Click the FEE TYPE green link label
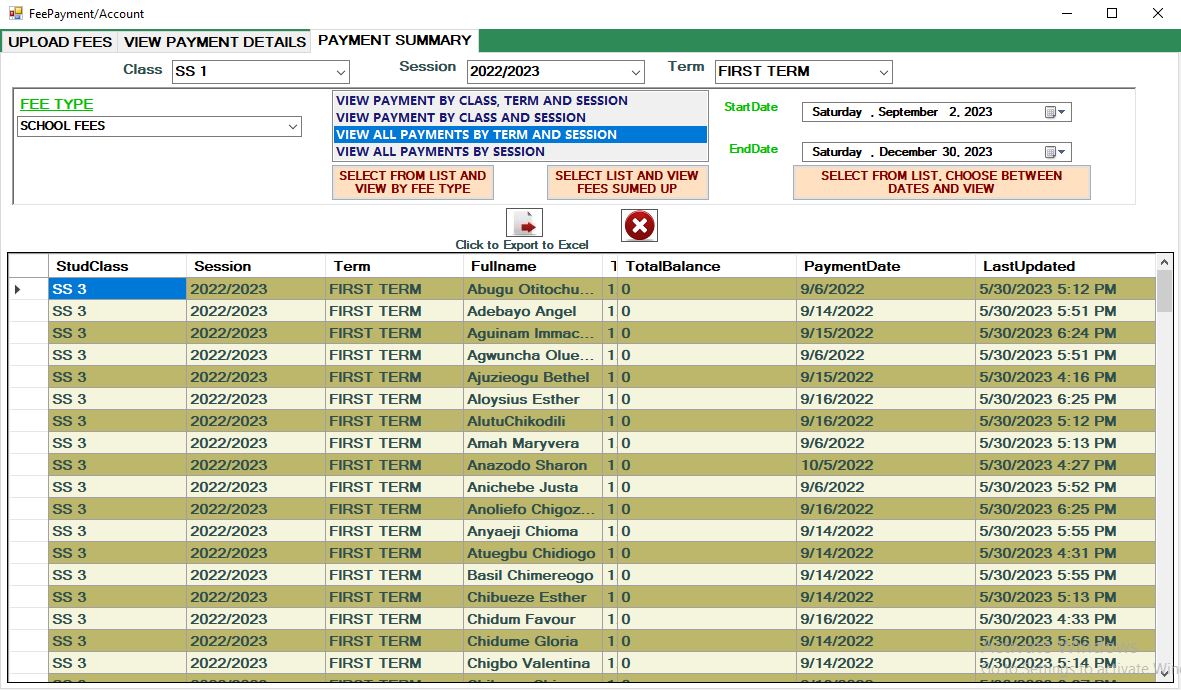1181x690 pixels. pyautogui.click(x=56, y=104)
